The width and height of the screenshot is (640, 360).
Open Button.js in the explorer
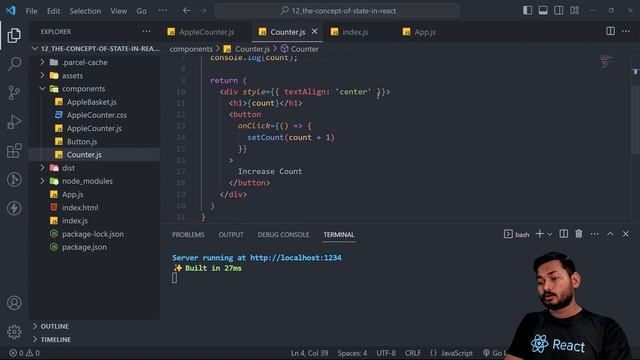(x=95, y=142)
